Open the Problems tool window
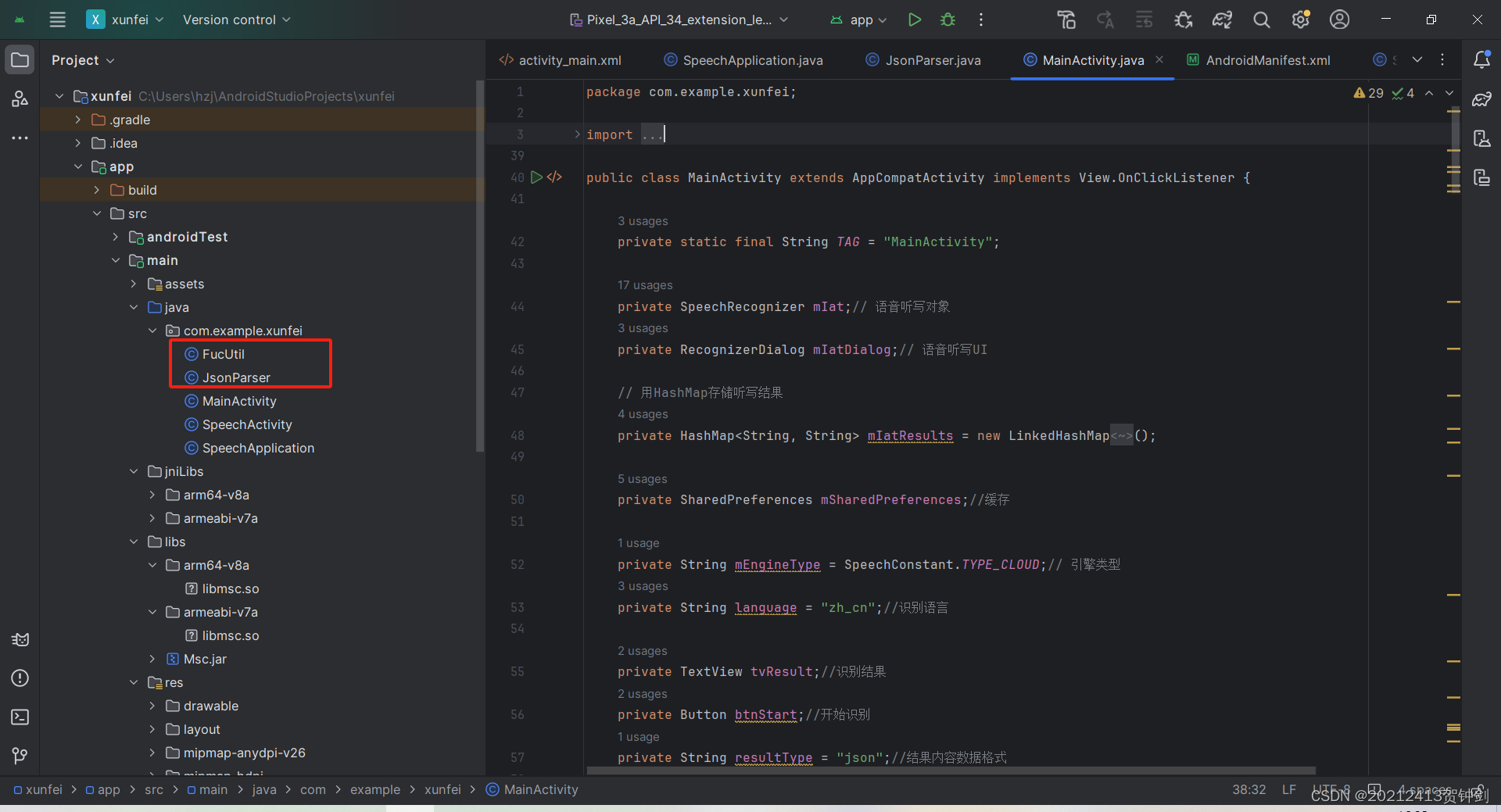The image size is (1501, 812). click(20, 678)
